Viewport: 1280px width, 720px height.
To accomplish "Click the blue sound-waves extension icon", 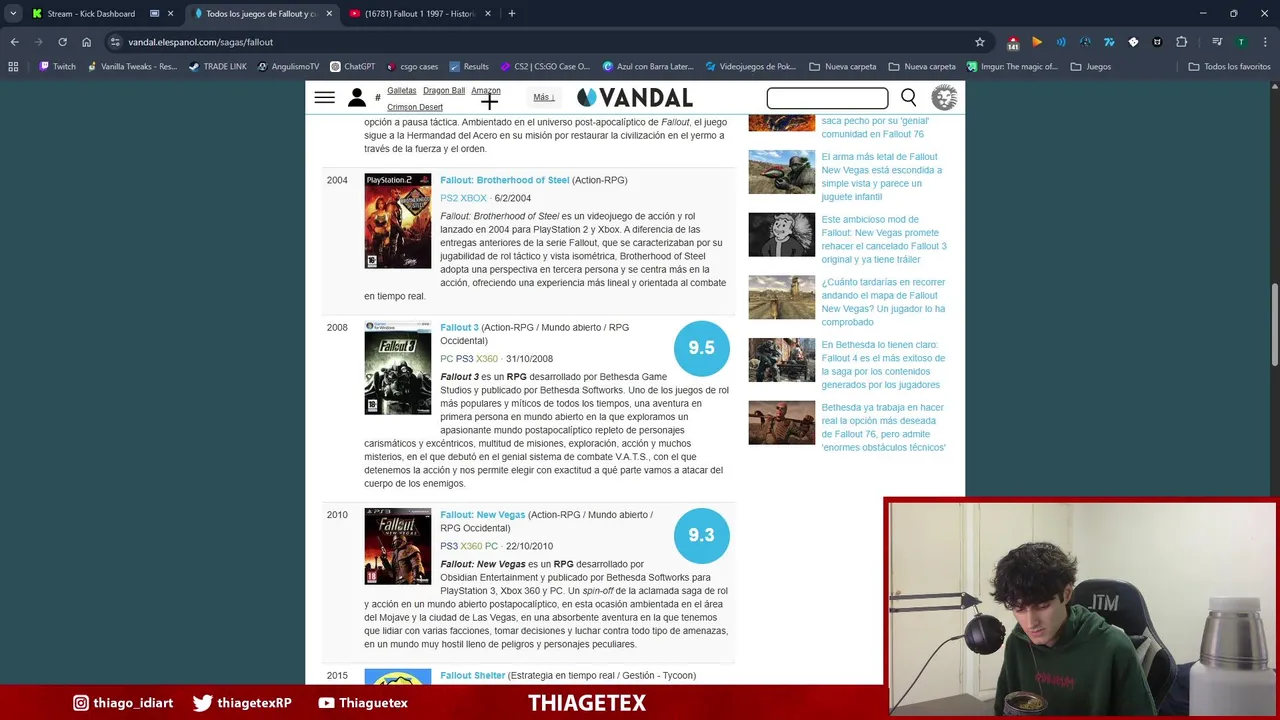I will (x=1061, y=42).
